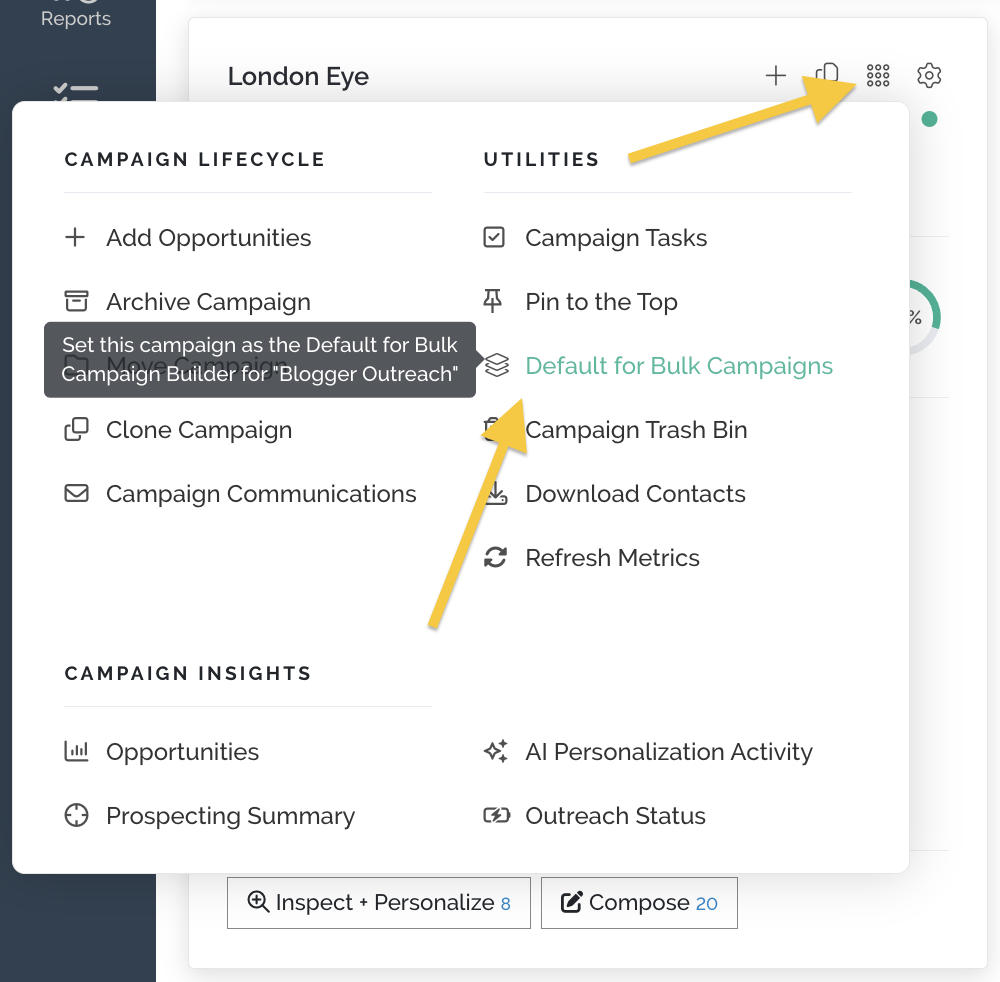This screenshot has width=1000, height=982.
Task: Open AI Personalization Activity
Action: click(669, 752)
